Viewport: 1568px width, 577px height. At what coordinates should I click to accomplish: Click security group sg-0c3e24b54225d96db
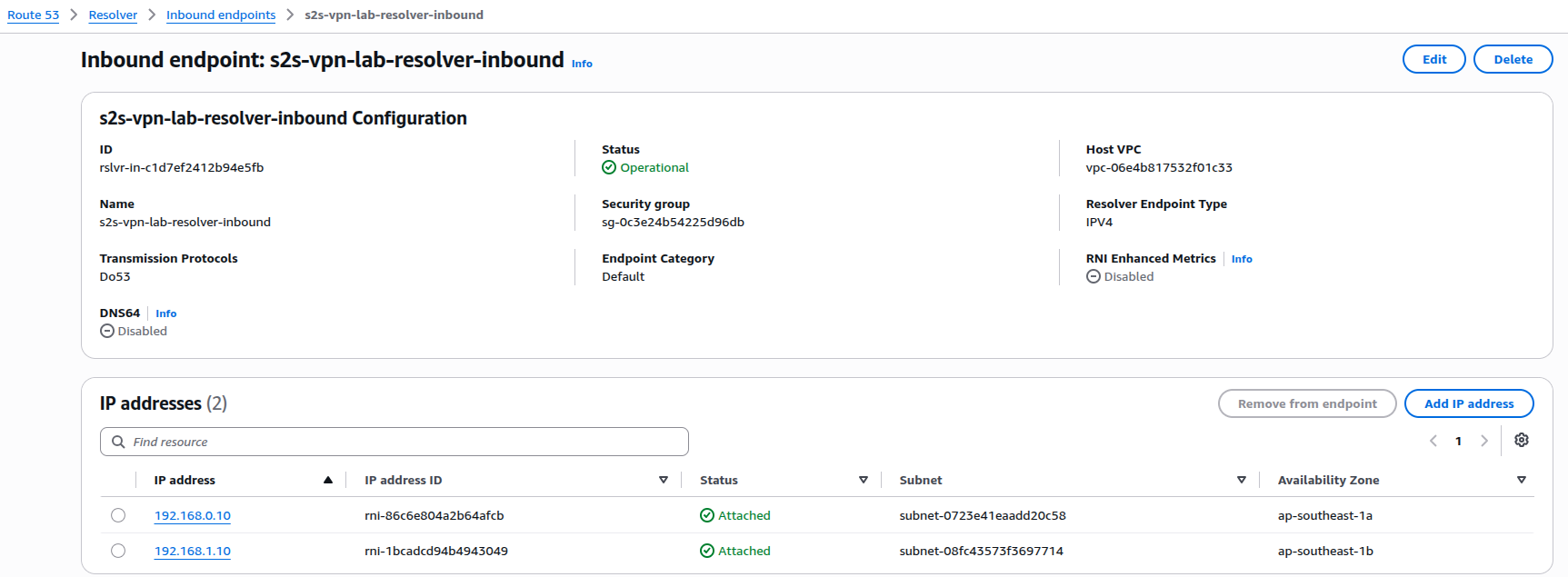[673, 222]
